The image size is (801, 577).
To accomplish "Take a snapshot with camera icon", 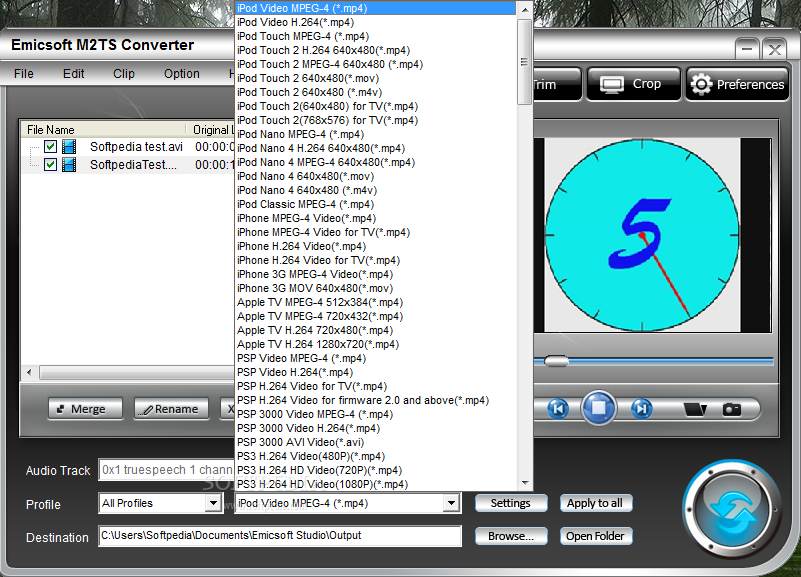I will (732, 409).
